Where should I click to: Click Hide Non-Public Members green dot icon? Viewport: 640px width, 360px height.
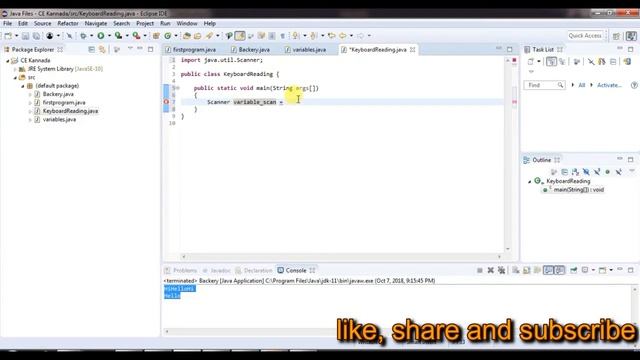[607, 172]
